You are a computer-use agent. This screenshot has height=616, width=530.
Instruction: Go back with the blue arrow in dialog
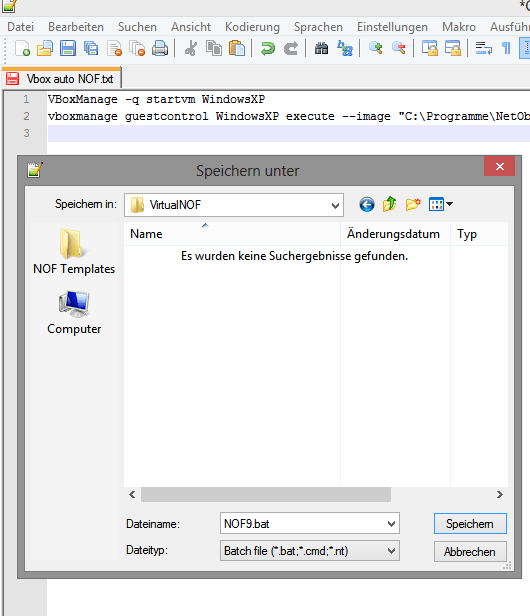(x=367, y=205)
